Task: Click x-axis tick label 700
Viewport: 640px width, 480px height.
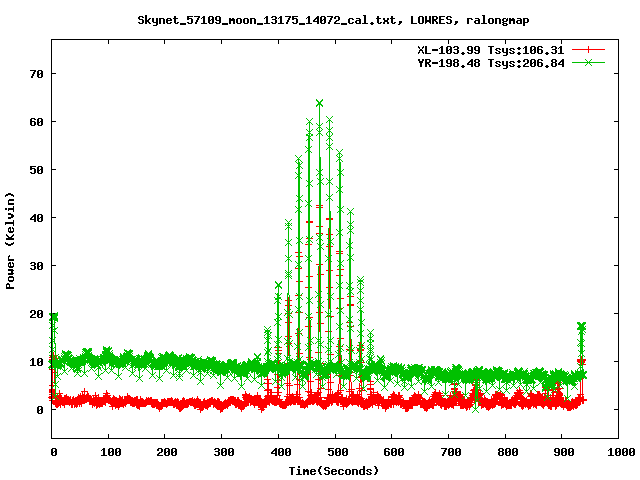Action: click(x=450, y=452)
